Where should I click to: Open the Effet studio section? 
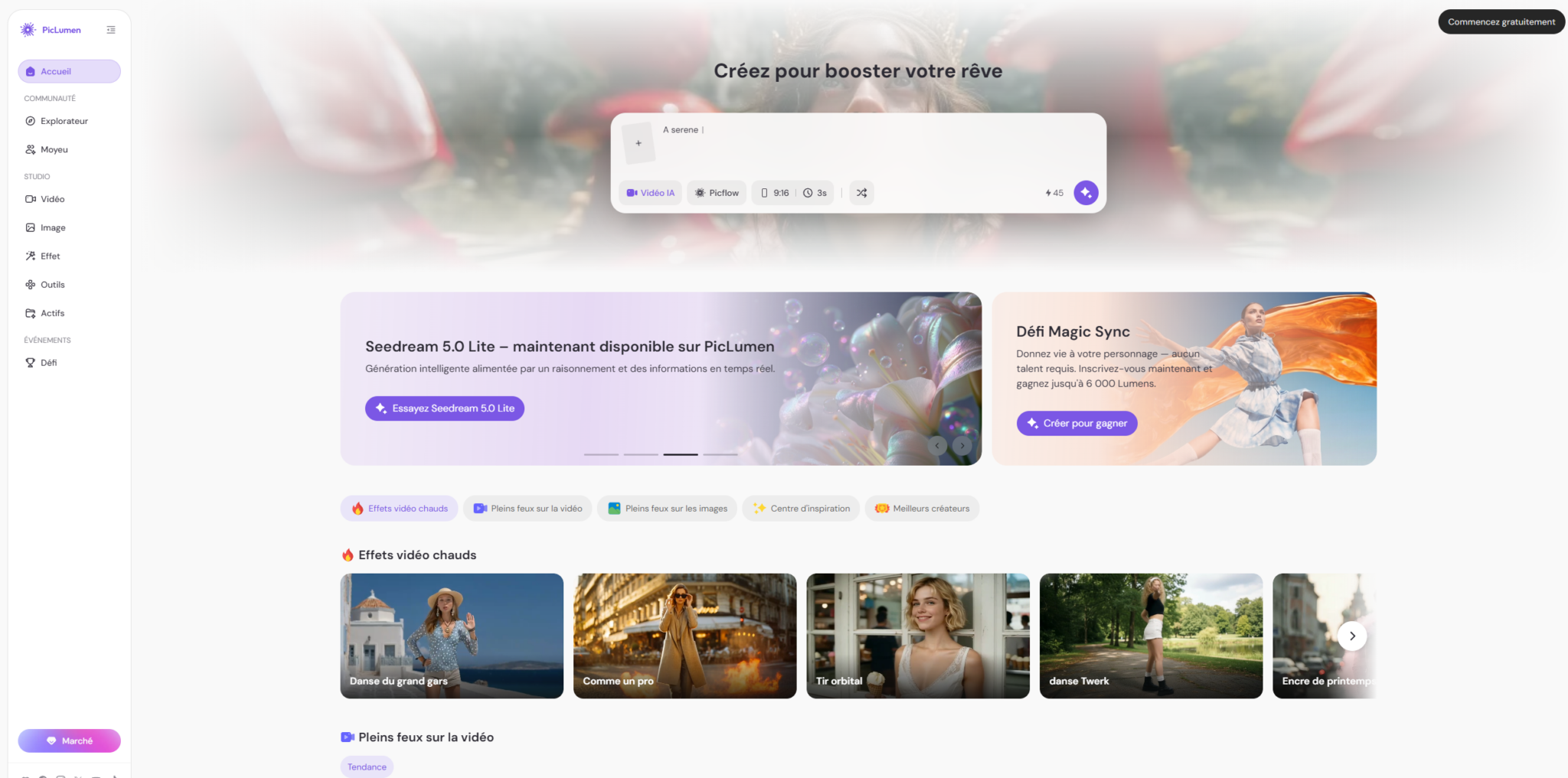[x=50, y=257]
